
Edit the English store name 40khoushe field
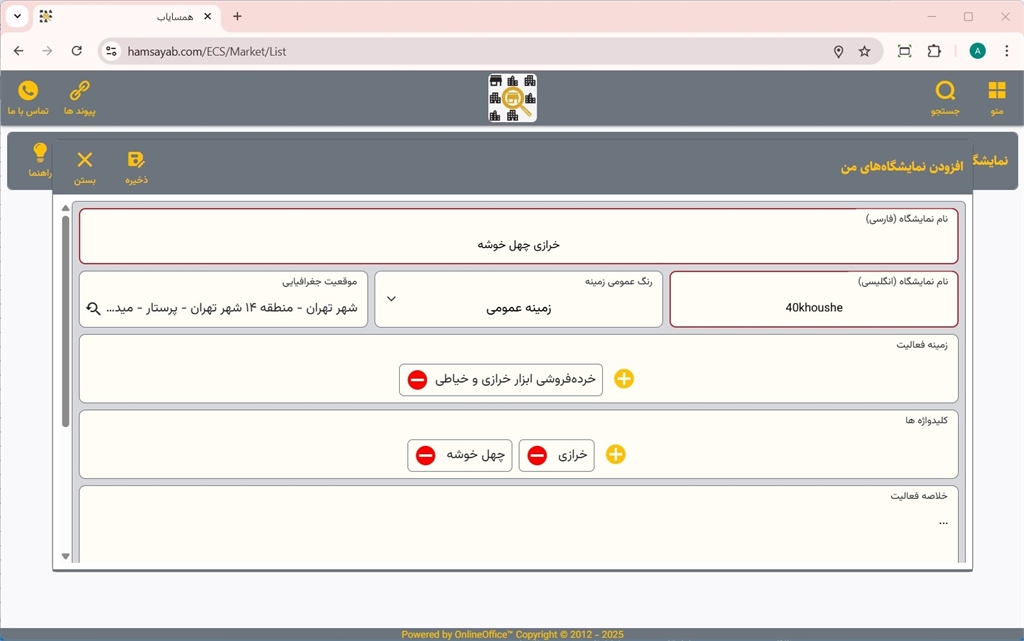(x=813, y=308)
